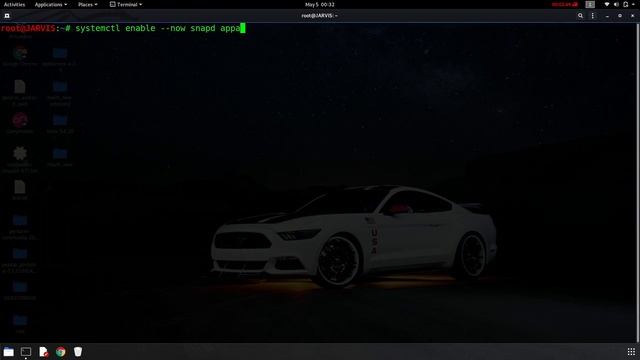Open the Terminal app menu in top bar
Screen dimensions: 640x360
(126, 4)
